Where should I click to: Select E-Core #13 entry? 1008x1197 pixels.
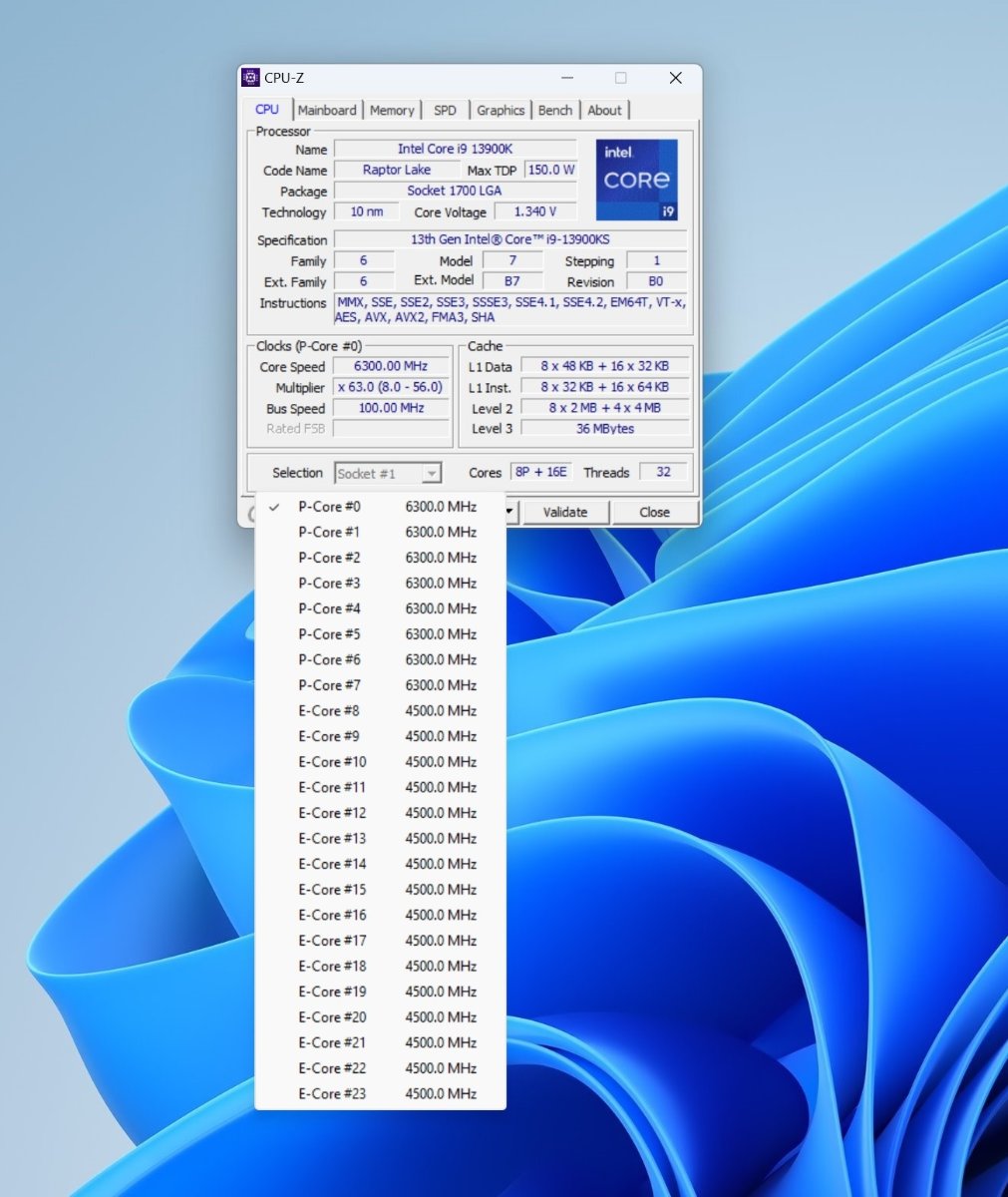tap(381, 839)
